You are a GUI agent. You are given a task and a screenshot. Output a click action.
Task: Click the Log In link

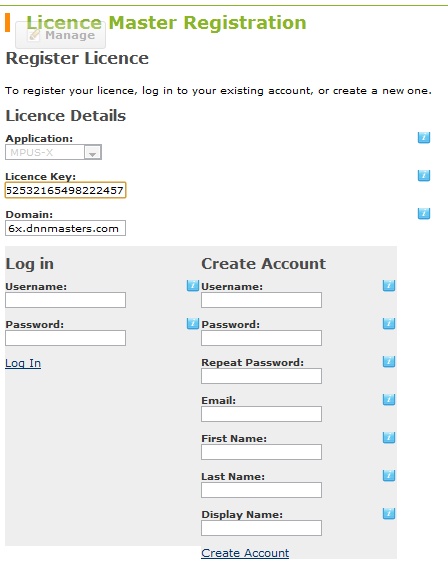23,363
